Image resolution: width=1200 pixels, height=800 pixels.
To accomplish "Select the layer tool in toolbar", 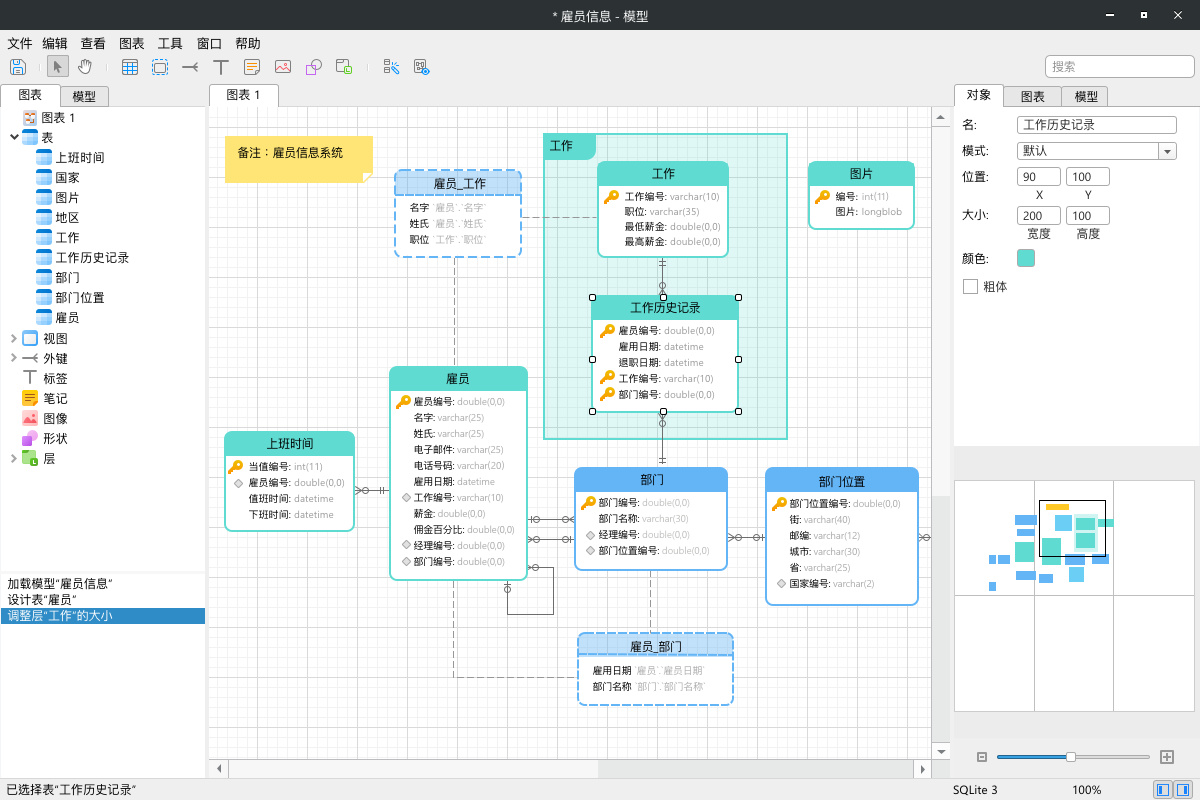I will [344, 67].
